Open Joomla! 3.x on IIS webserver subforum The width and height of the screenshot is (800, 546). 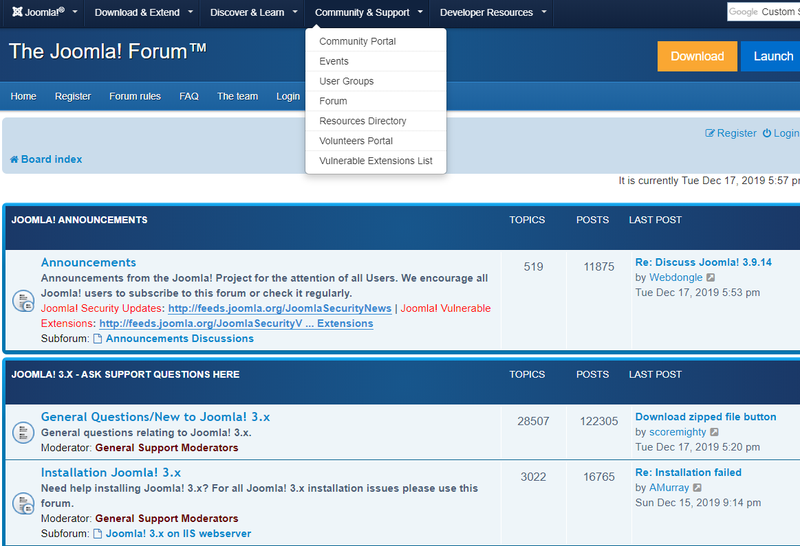tap(178, 534)
